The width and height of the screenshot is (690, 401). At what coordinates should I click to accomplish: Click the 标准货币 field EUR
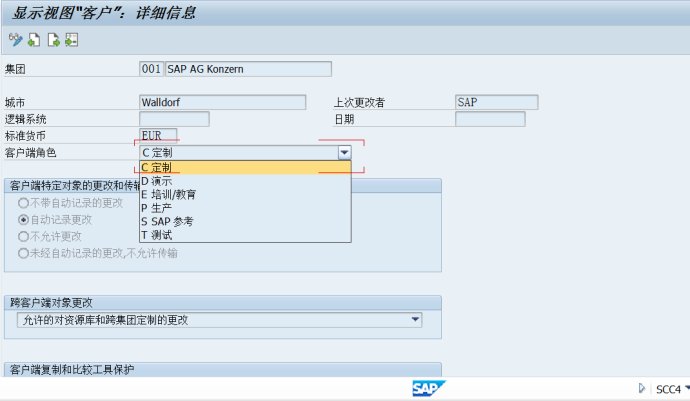click(158, 135)
